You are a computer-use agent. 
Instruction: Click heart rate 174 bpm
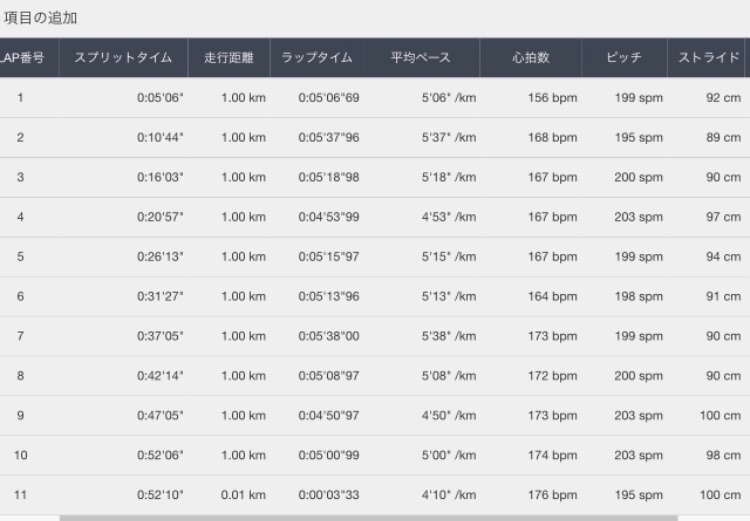[552, 455]
